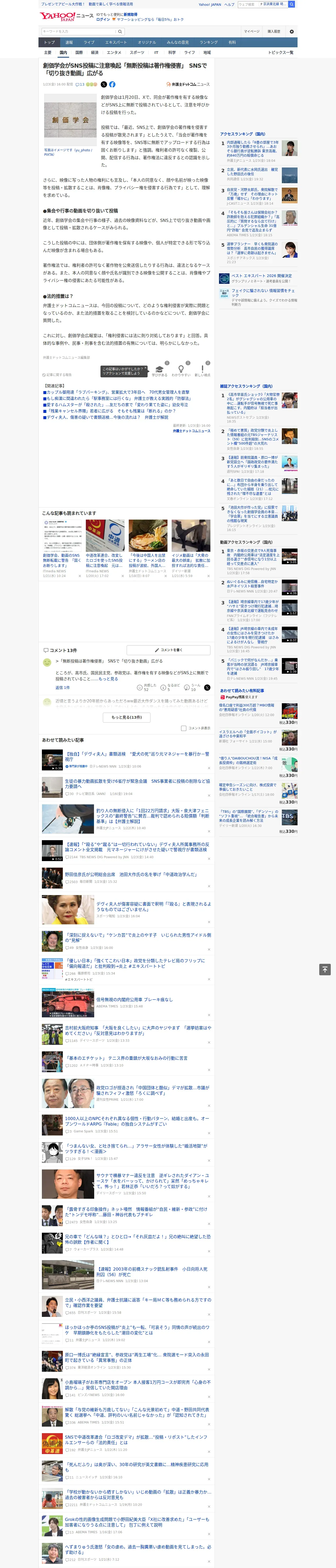Click the blue web search button at top right
The height and width of the screenshot is (1568, 336).
coord(292,4)
